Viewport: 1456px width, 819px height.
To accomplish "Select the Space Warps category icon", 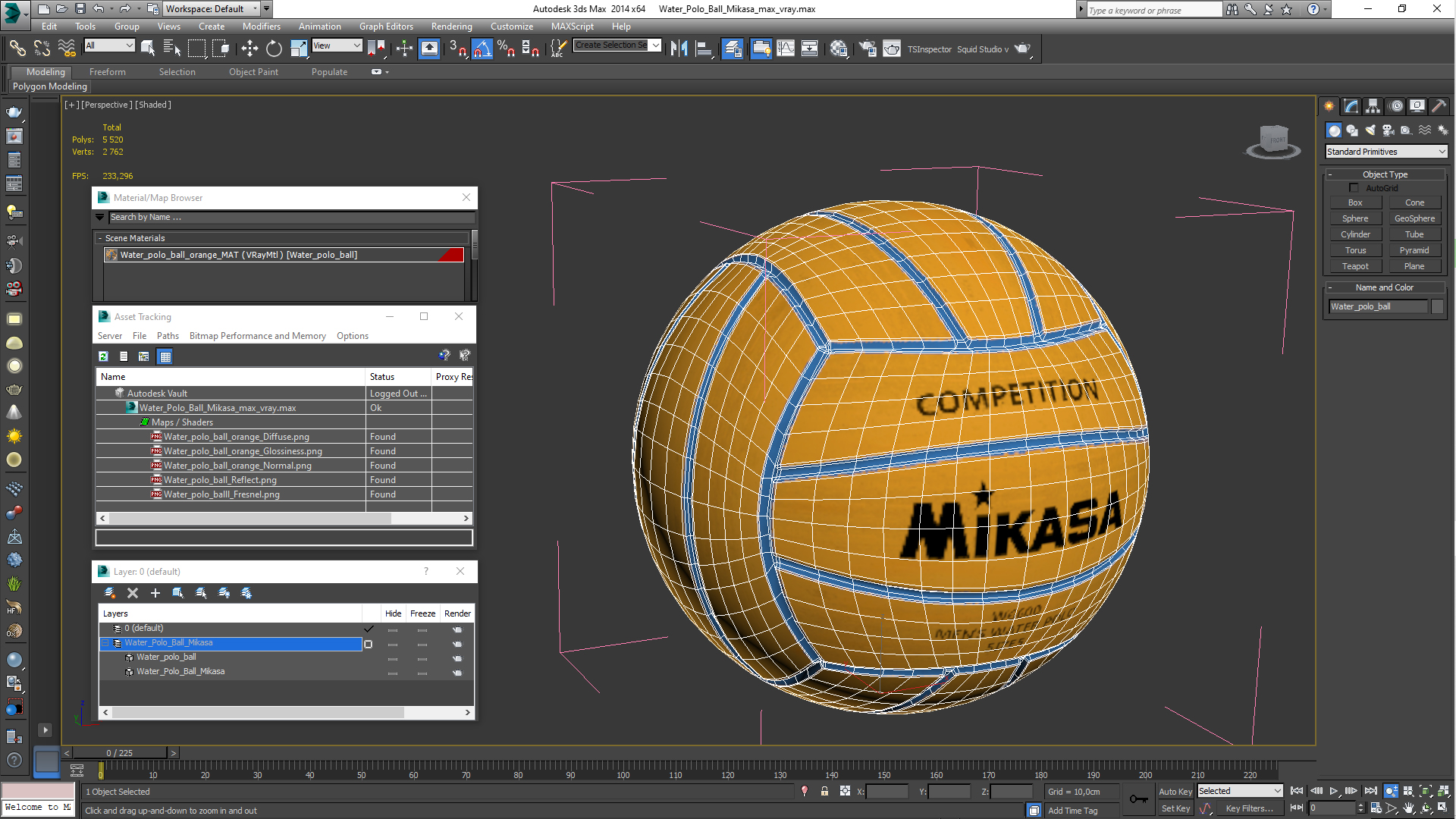I will pyautogui.click(x=1425, y=130).
